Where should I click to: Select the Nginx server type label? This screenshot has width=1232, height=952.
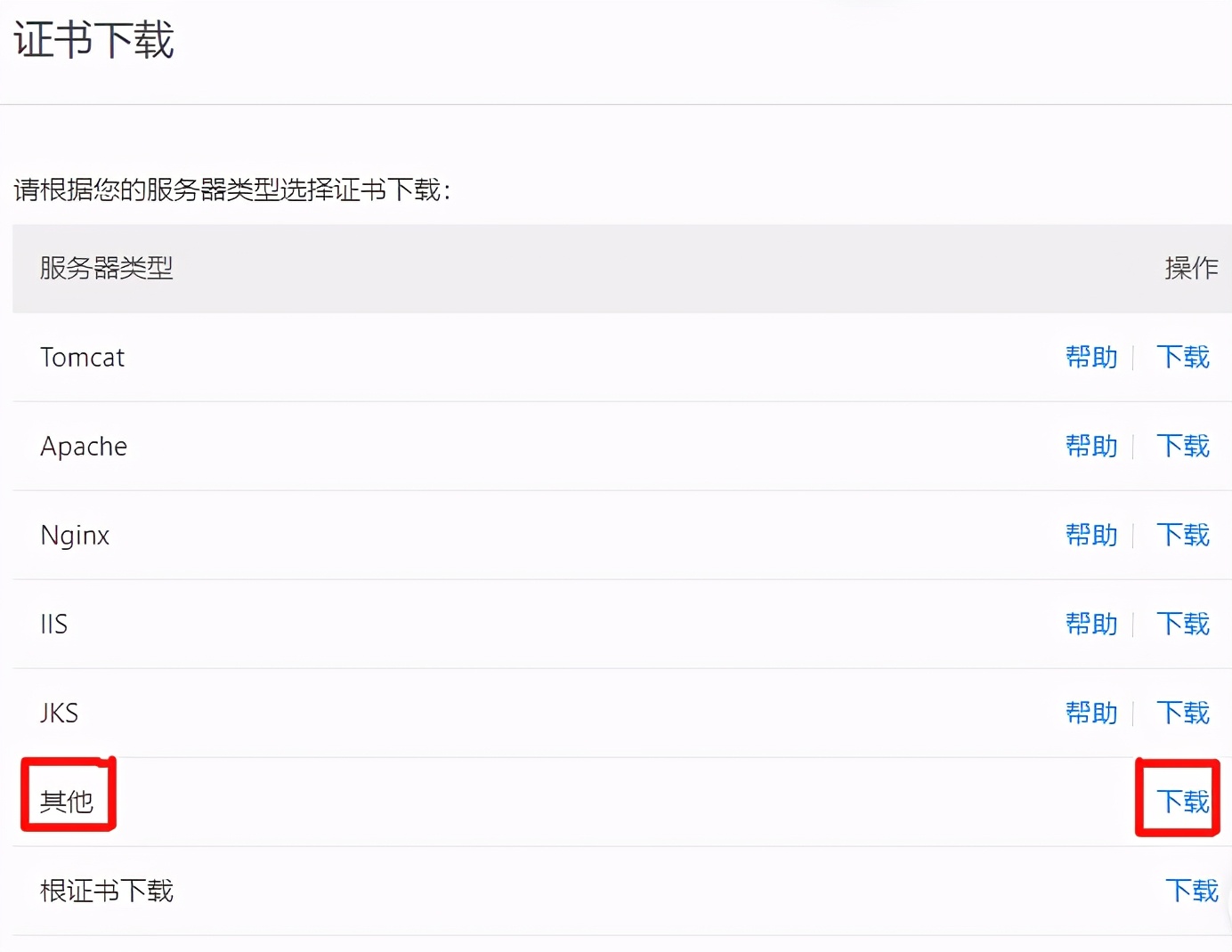[x=75, y=536]
